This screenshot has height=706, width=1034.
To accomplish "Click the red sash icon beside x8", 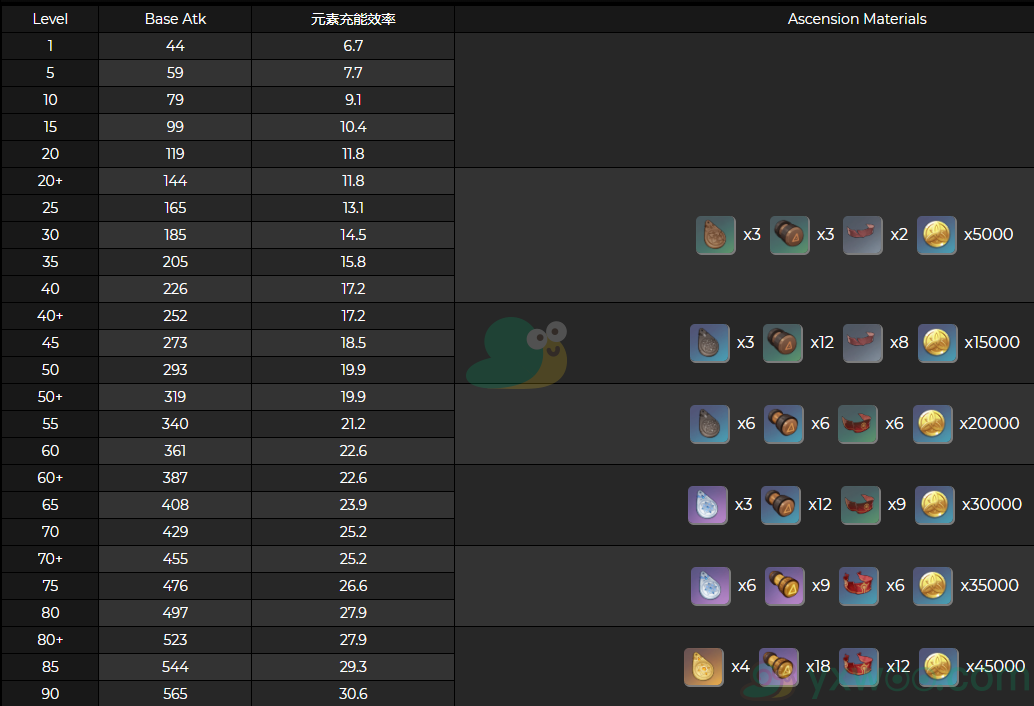I will tap(863, 343).
